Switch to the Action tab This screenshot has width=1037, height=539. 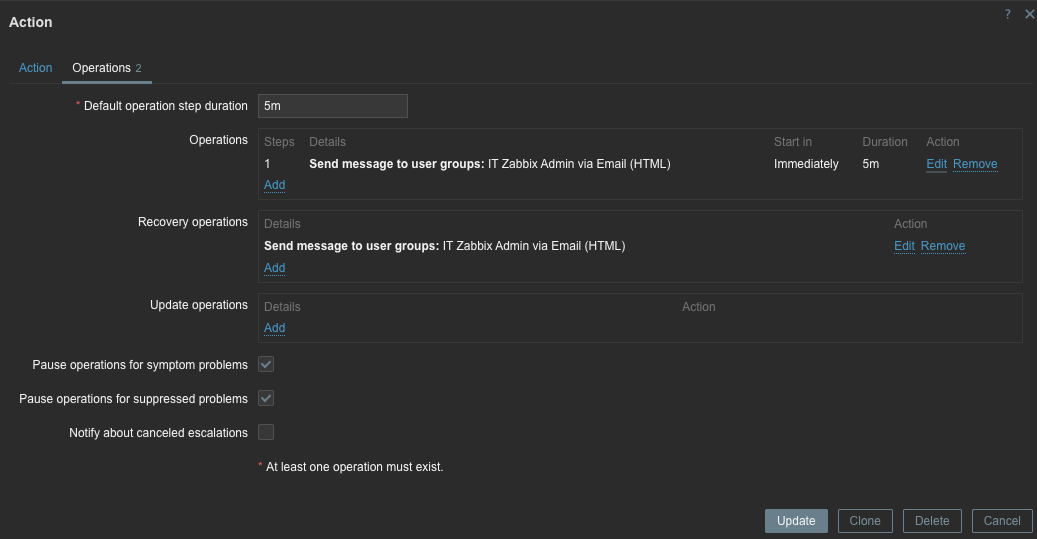point(35,68)
